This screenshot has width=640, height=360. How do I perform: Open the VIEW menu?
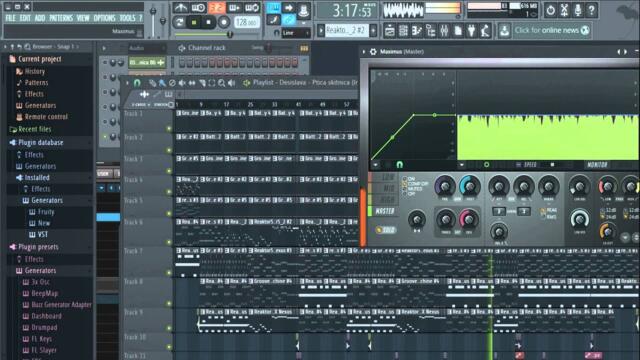(83, 18)
